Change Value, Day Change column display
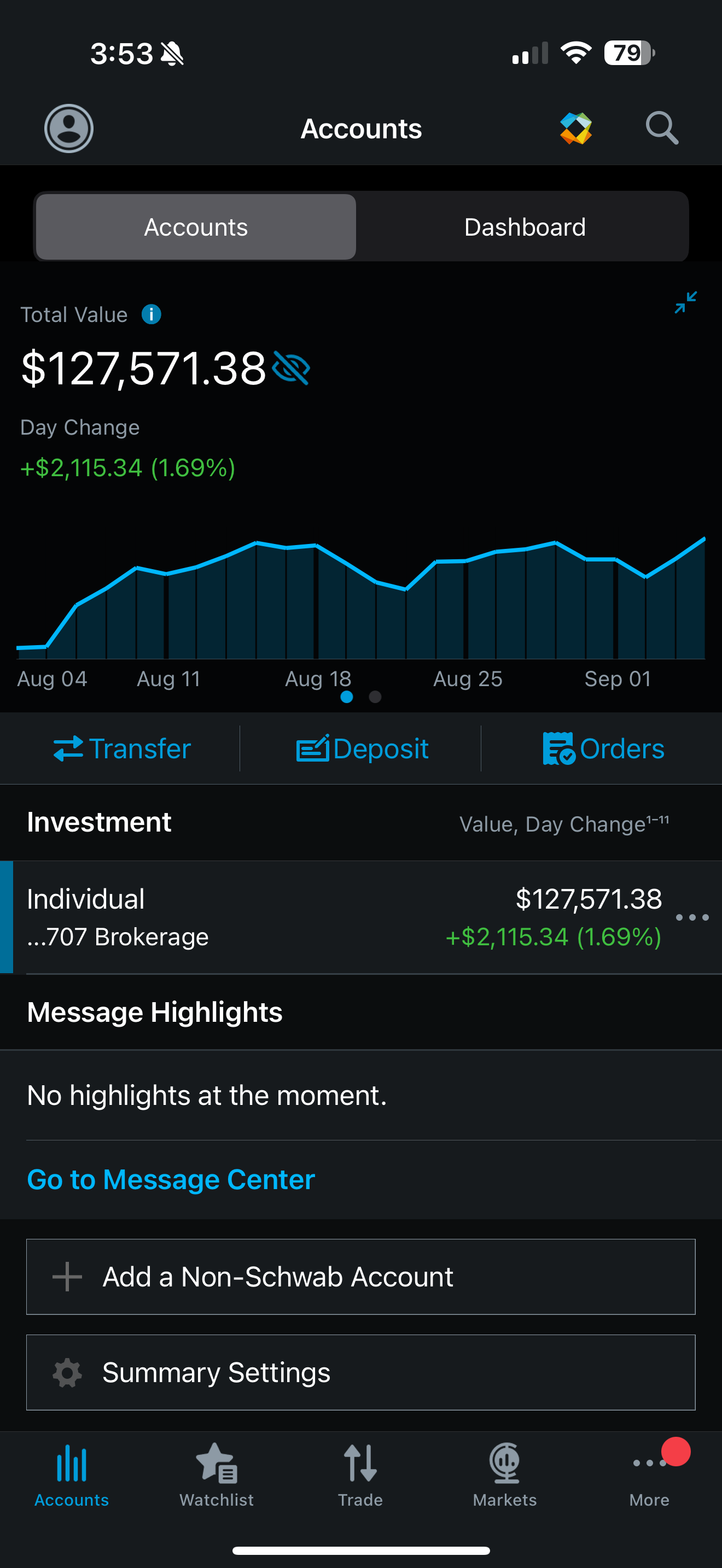 point(564,823)
